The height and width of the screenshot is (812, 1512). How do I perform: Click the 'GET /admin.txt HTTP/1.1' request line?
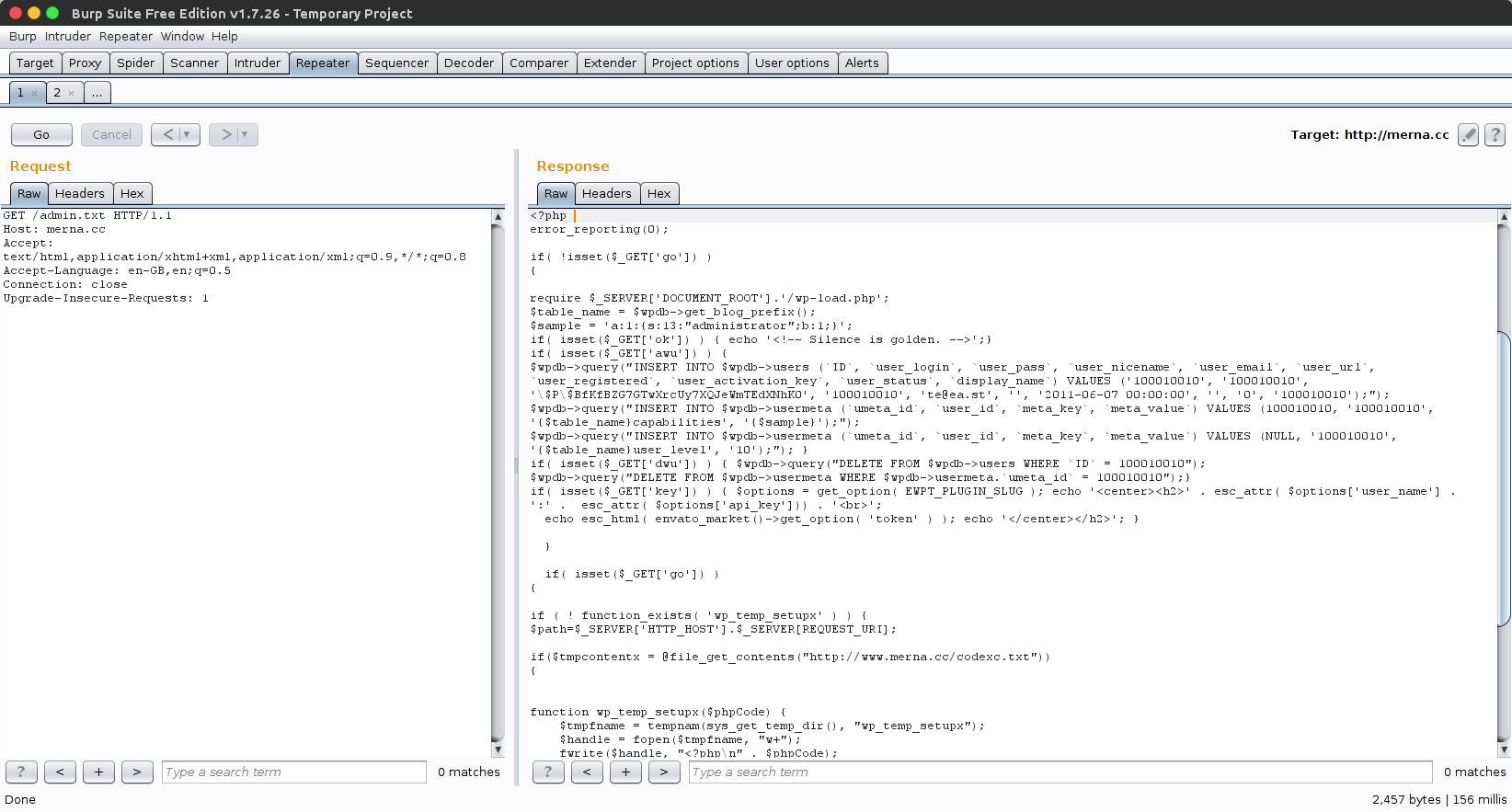tap(87, 216)
